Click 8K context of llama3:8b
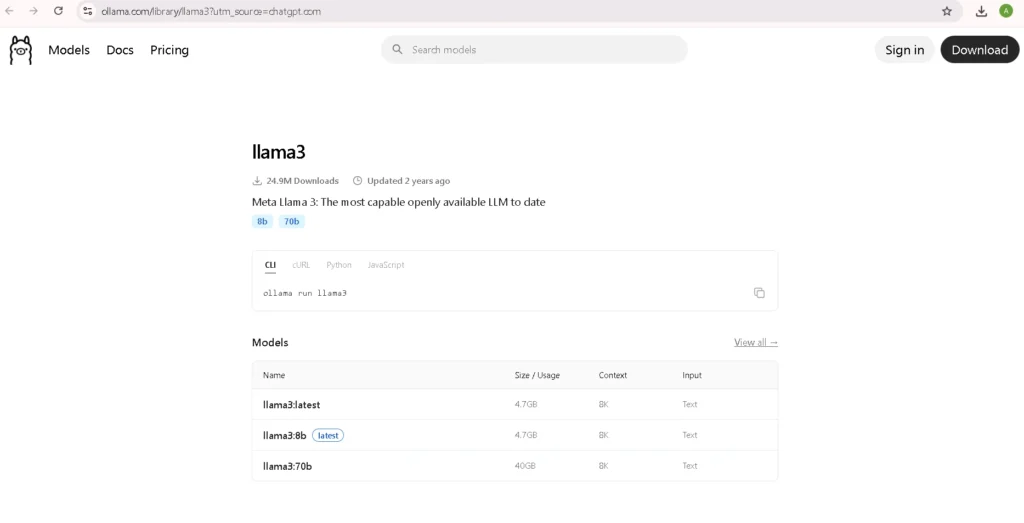The image size is (1024, 523). click(603, 435)
